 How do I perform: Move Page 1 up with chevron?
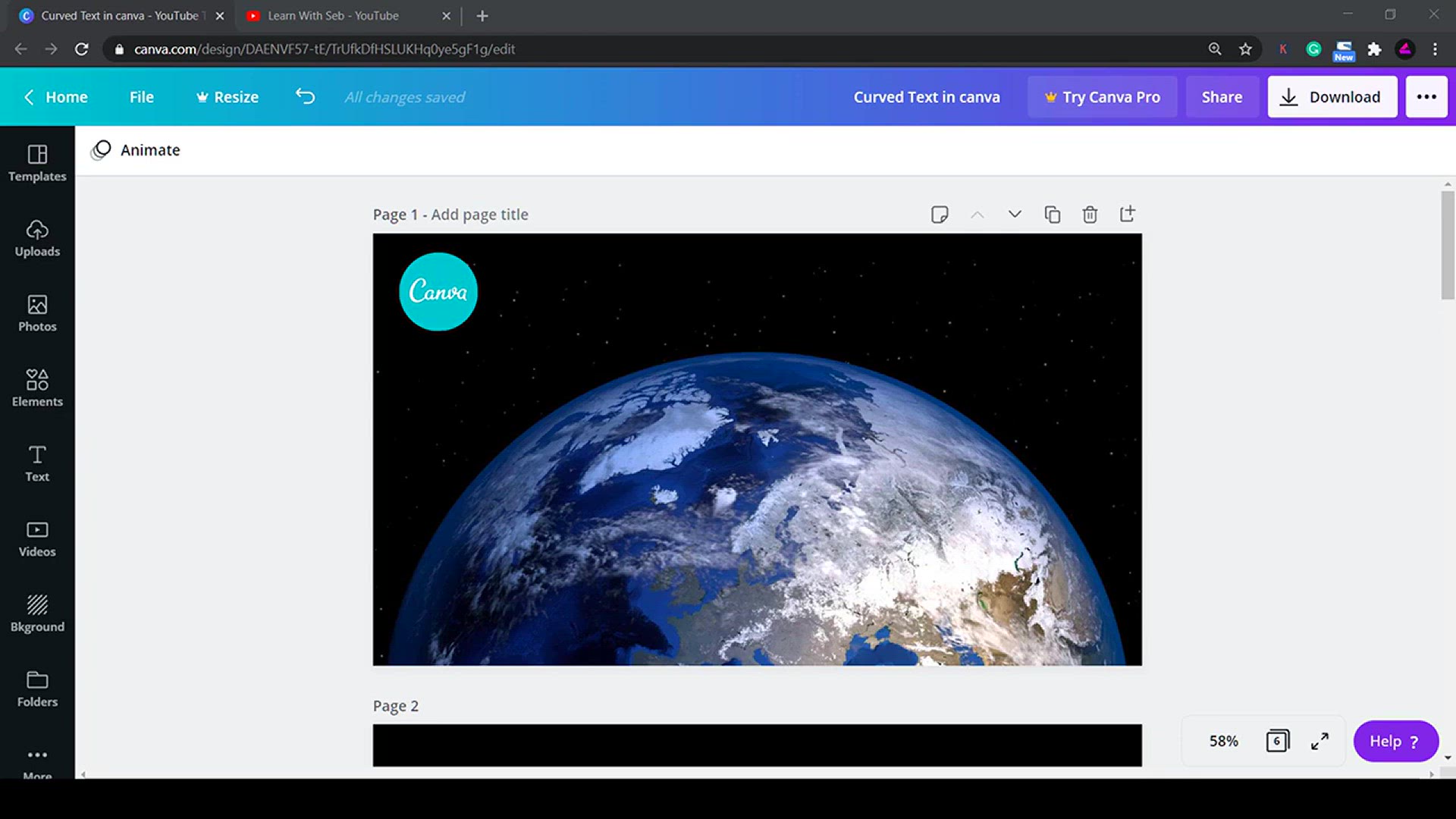pyautogui.click(x=977, y=215)
